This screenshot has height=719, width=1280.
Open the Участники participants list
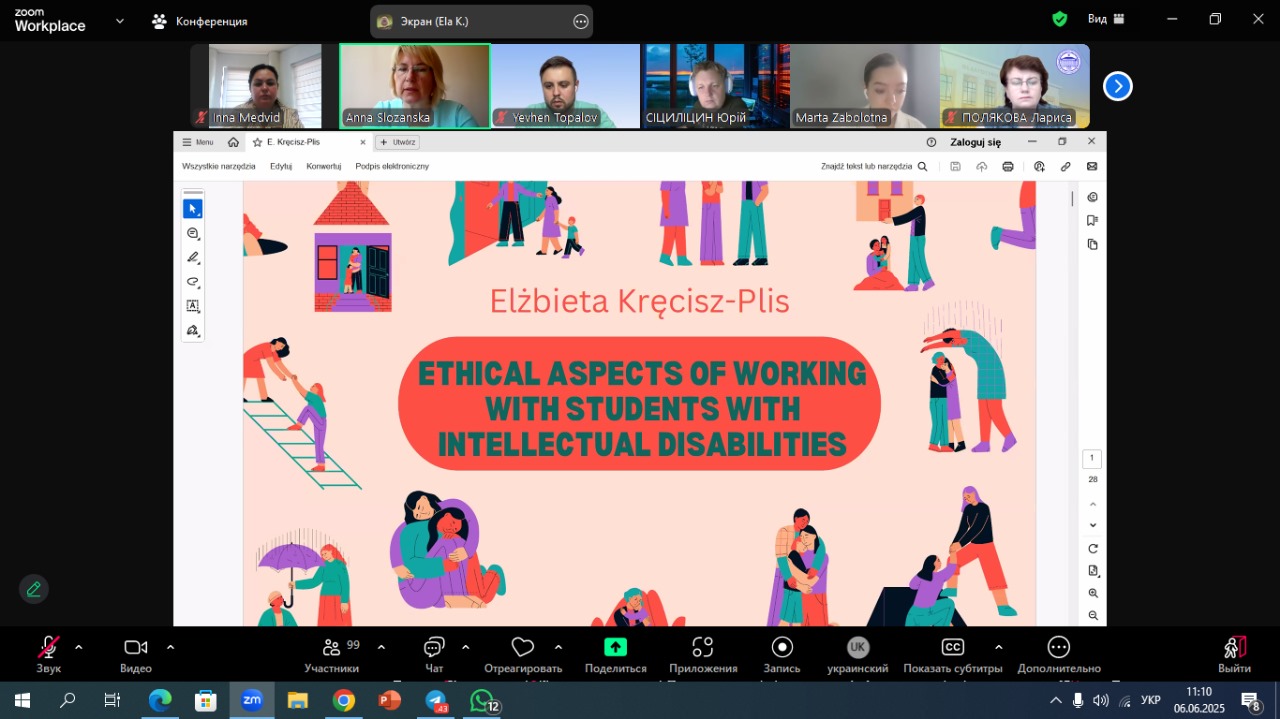(x=332, y=648)
